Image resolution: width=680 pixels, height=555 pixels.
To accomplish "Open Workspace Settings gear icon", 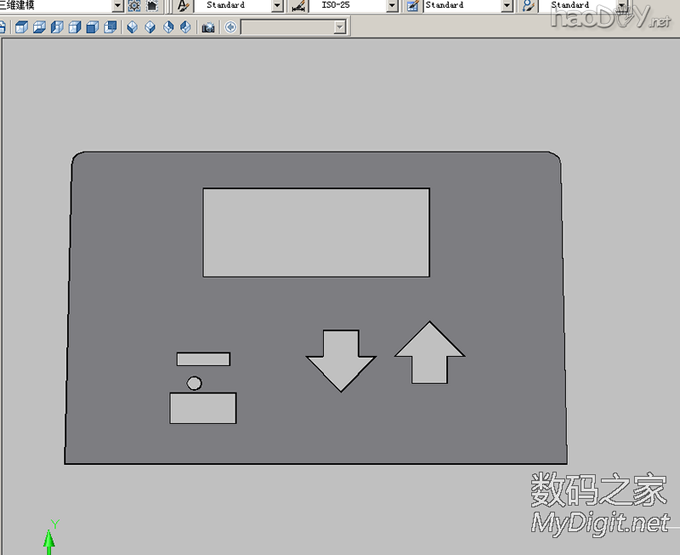I will click(x=134, y=6).
